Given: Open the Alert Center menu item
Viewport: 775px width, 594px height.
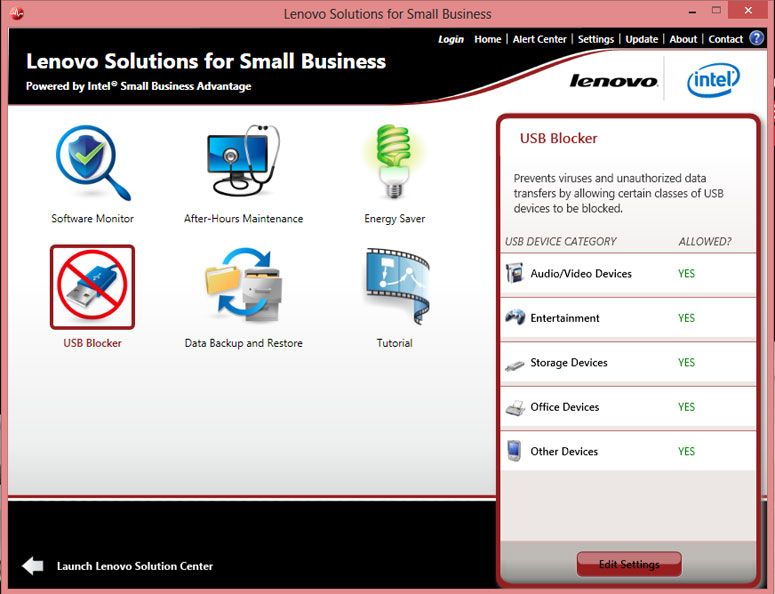Looking at the screenshot, I should click(x=539, y=39).
